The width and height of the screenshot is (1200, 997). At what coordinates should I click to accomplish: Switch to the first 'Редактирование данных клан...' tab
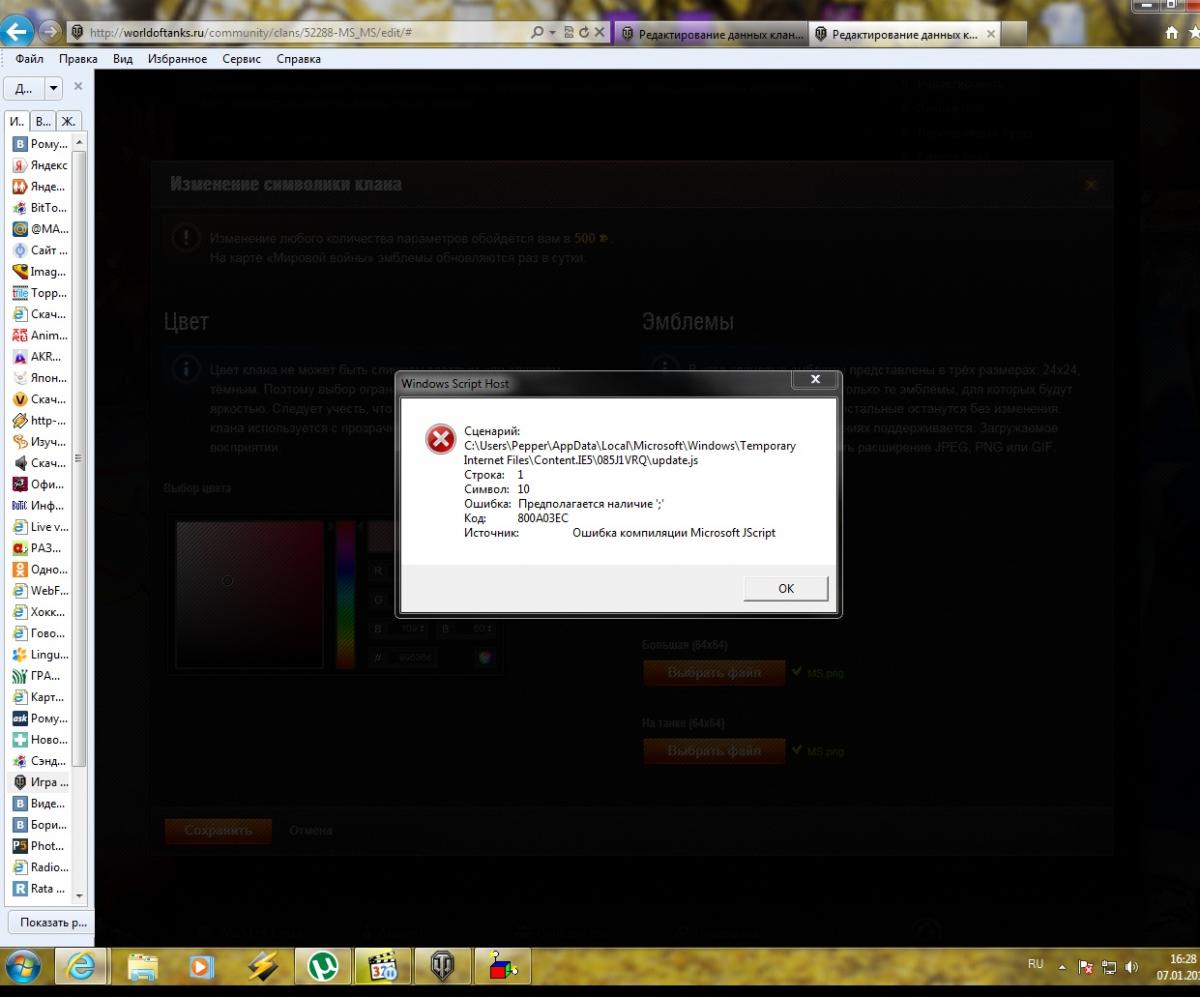712,33
